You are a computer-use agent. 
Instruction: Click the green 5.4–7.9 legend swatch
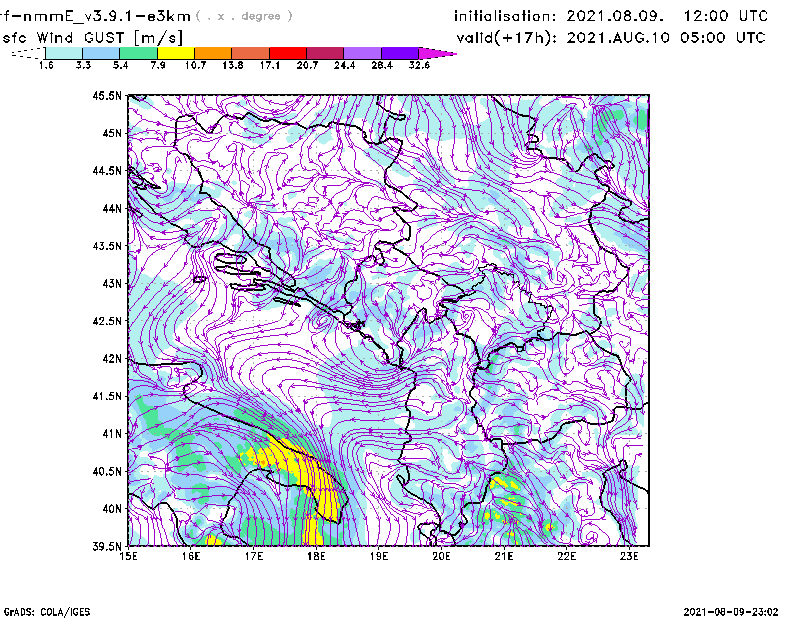(x=138, y=53)
